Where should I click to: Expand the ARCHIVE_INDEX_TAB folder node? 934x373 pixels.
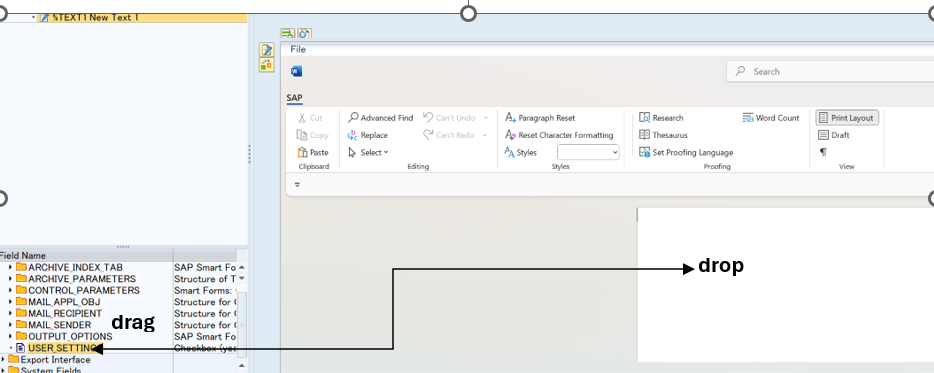[10, 268]
